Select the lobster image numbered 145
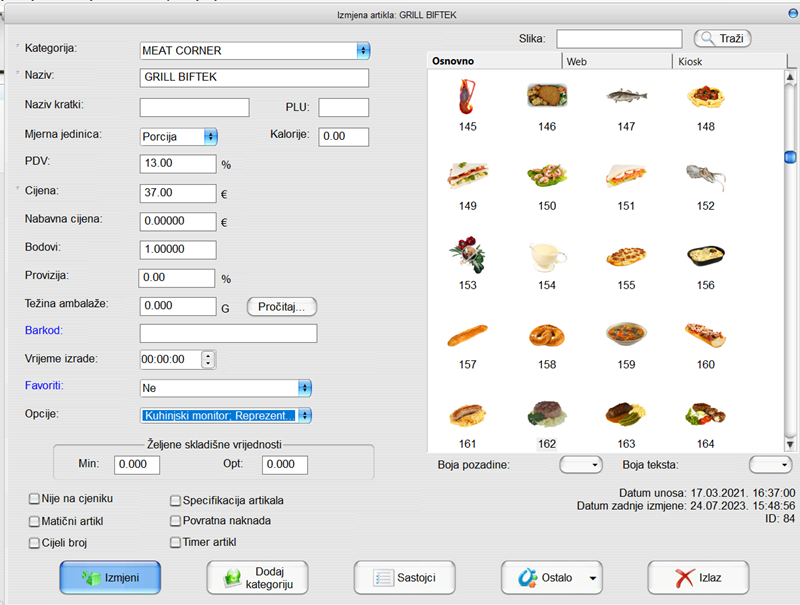 click(467, 97)
